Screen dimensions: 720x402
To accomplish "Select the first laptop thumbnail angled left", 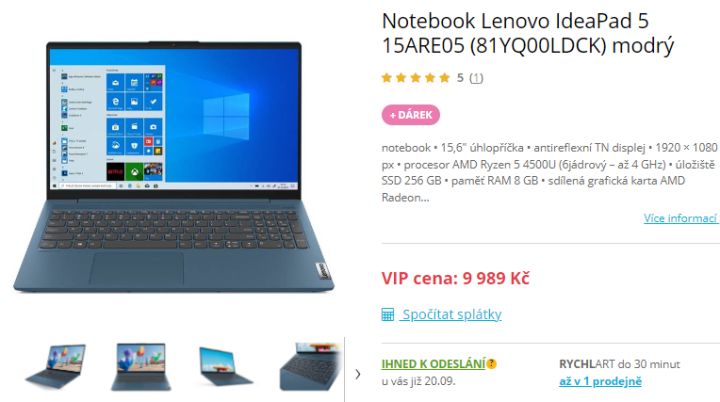I will coord(56,367).
